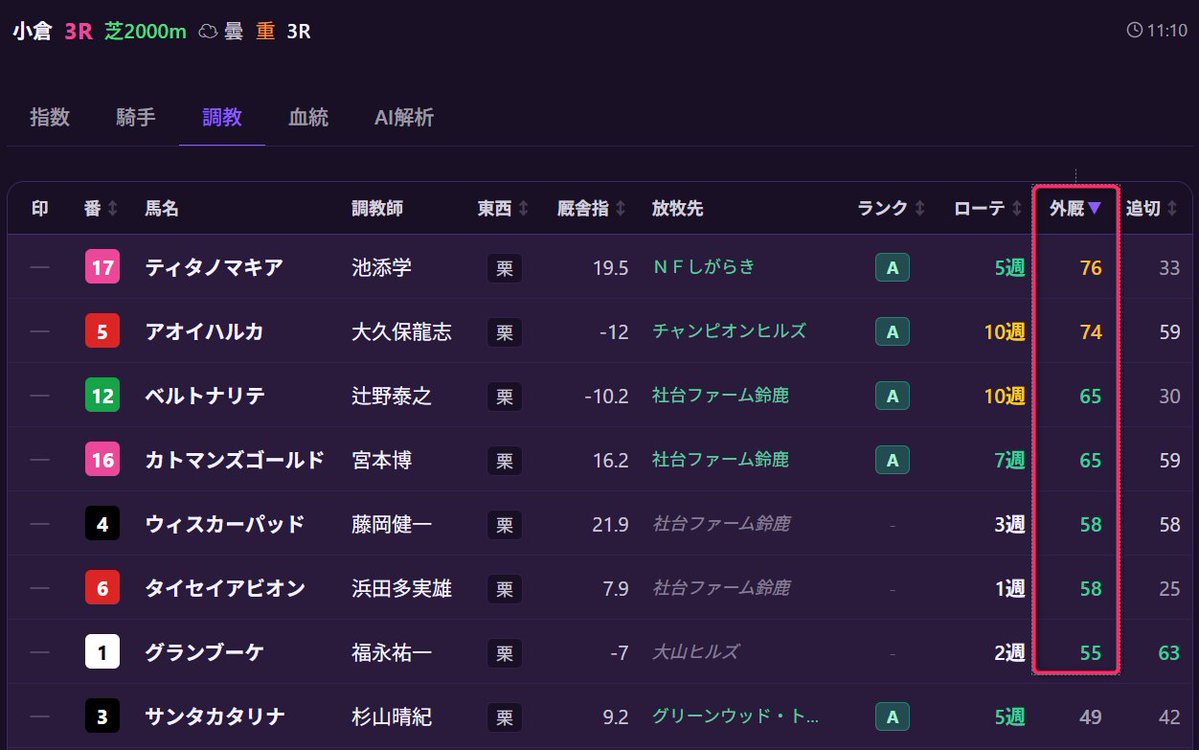Open horse アオイハルカ
The height and width of the screenshot is (750, 1199).
(x=204, y=332)
